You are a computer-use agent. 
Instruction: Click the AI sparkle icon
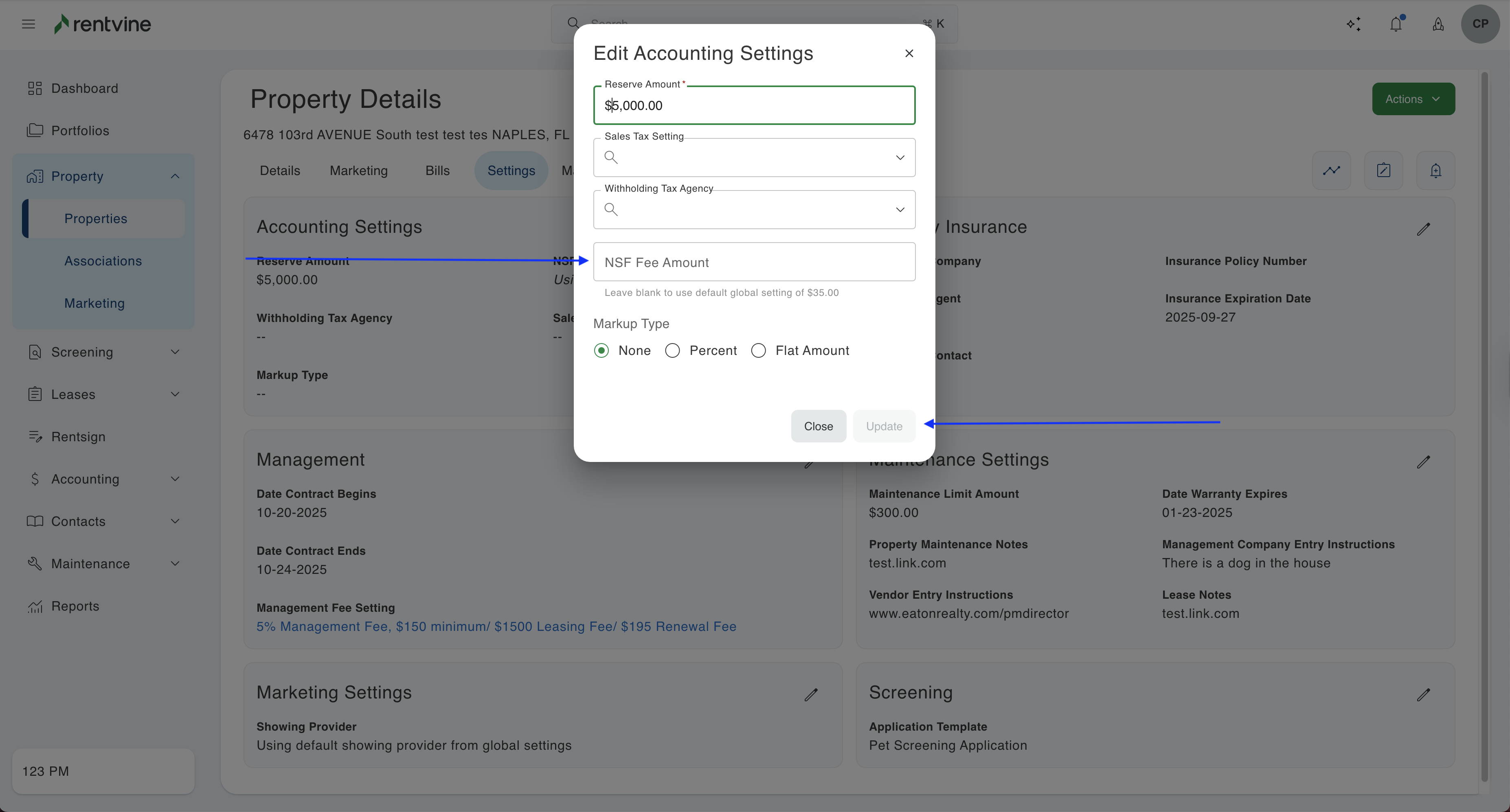pos(1354,24)
